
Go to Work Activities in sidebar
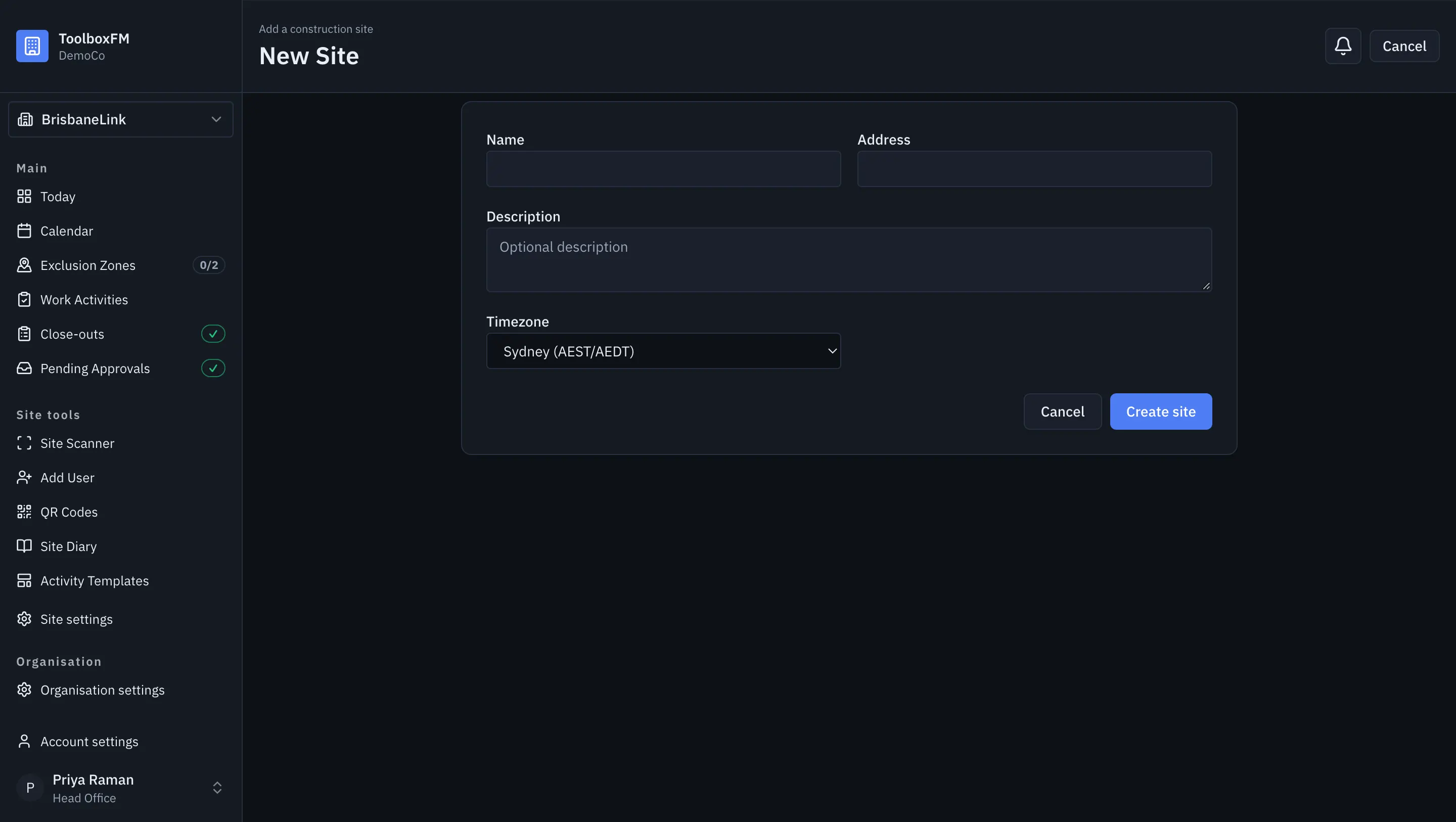(x=121, y=300)
